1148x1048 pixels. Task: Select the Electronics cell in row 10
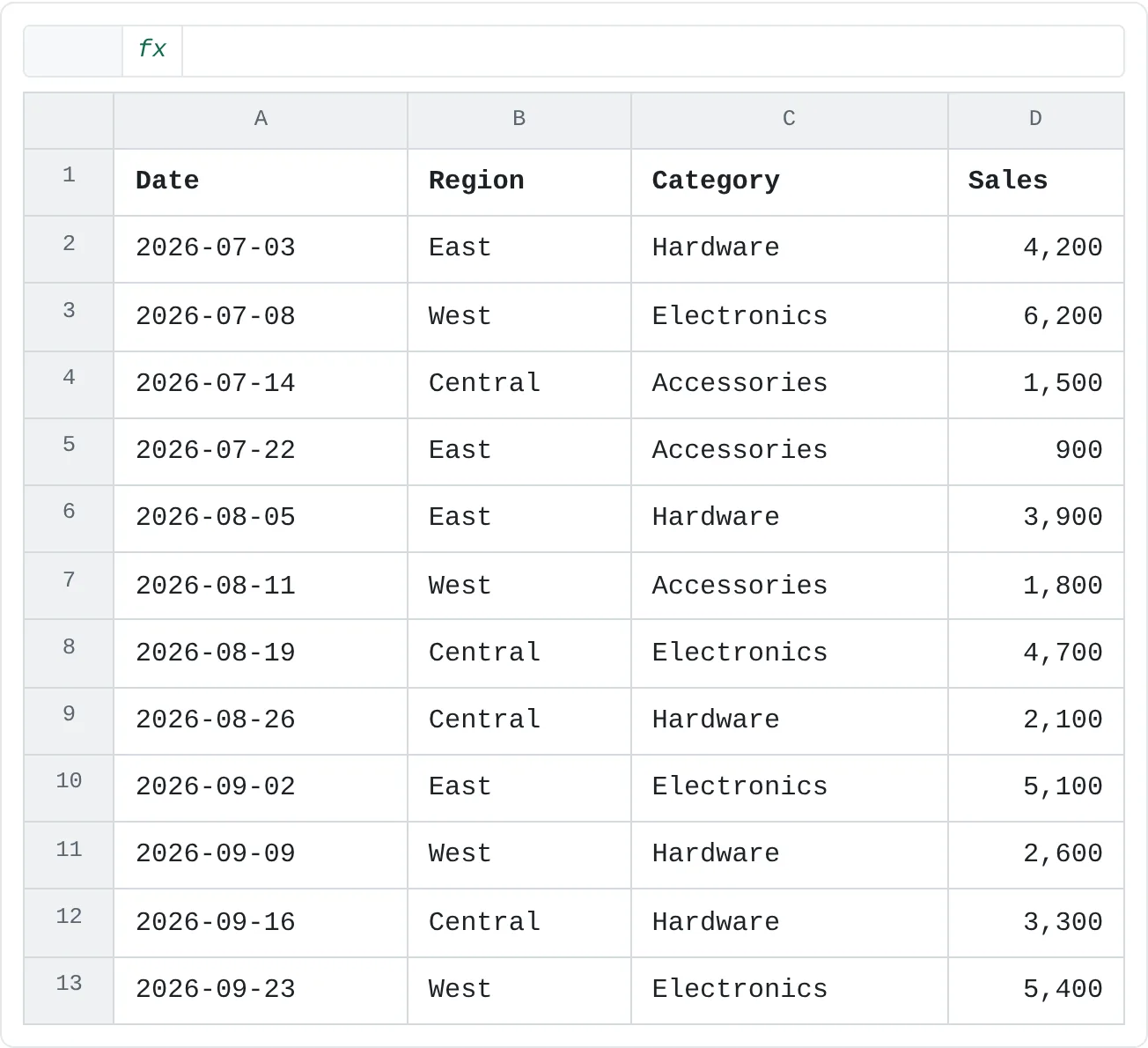coord(790,788)
